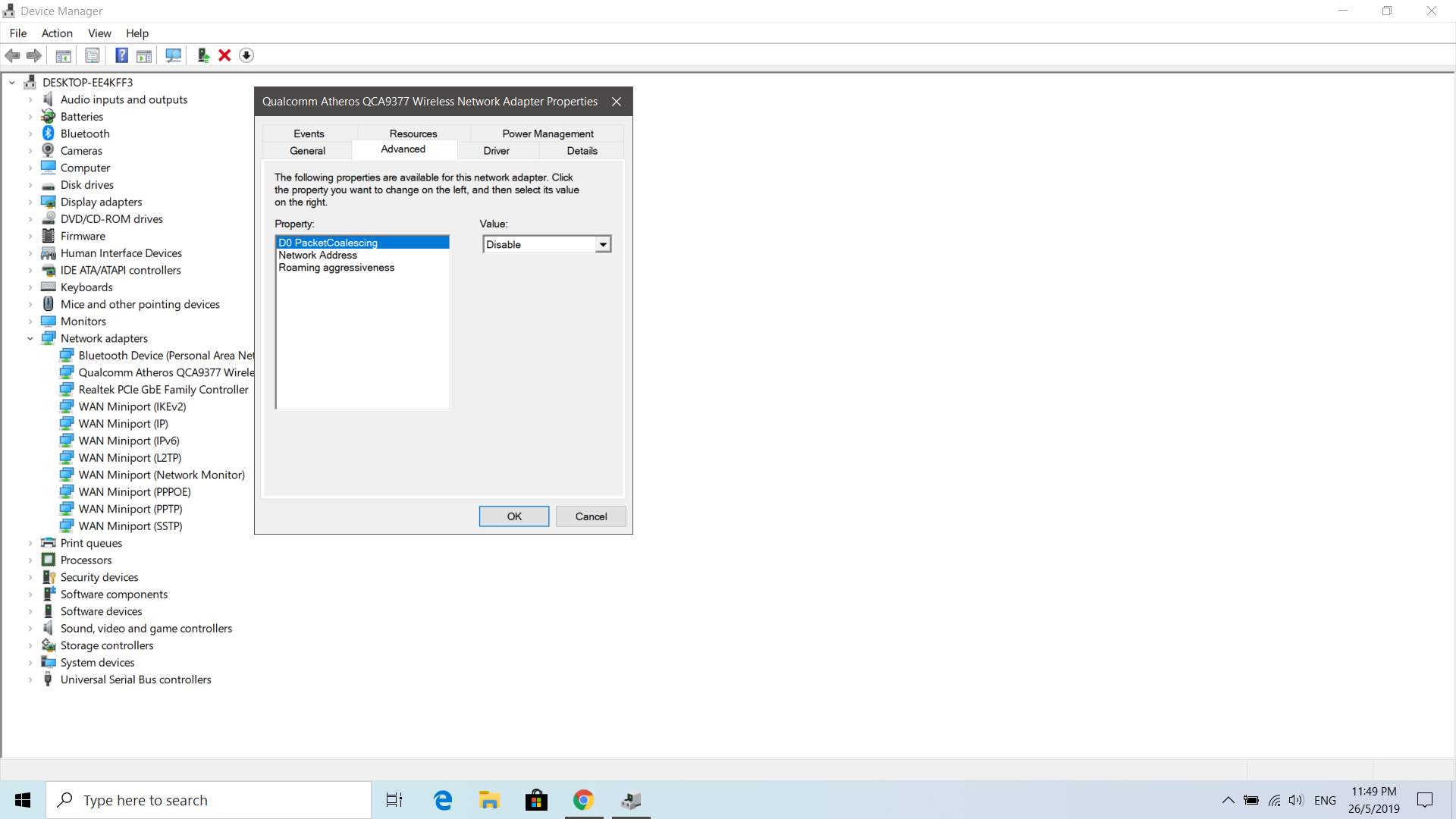The height and width of the screenshot is (819, 1456).
Task: Click the Disable device down-arrow icon
Action: [x=246, y=55]
